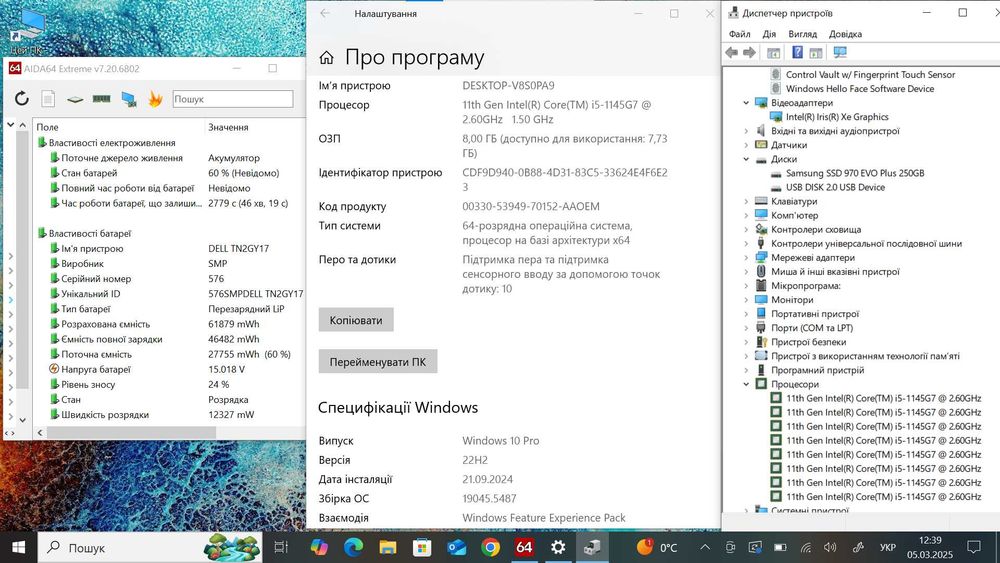Screen dimensions: 1000x563
Task: Expand the "Клавіатури" tree node
Action: [746, 201]
